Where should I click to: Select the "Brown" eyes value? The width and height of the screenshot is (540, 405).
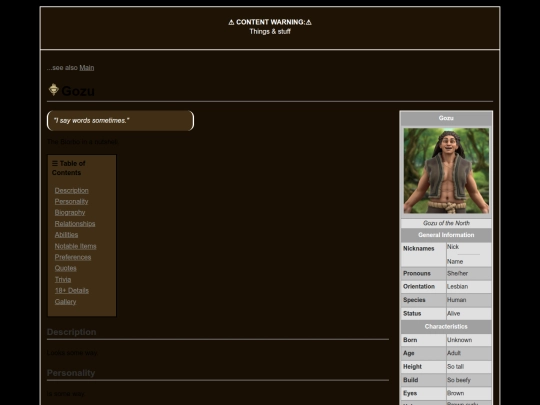pos(455,393)
